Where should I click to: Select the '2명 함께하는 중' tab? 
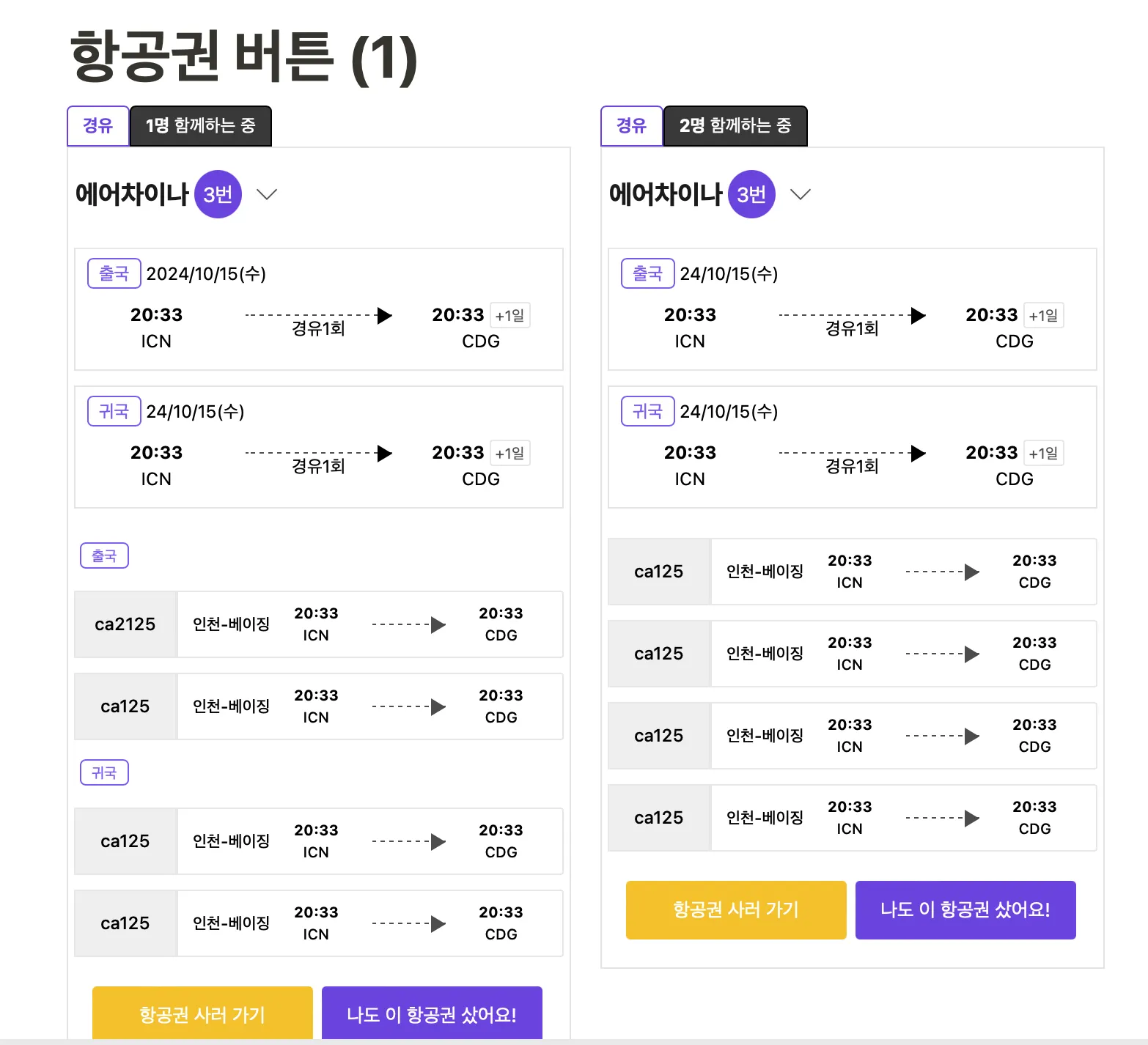[735, 126]
